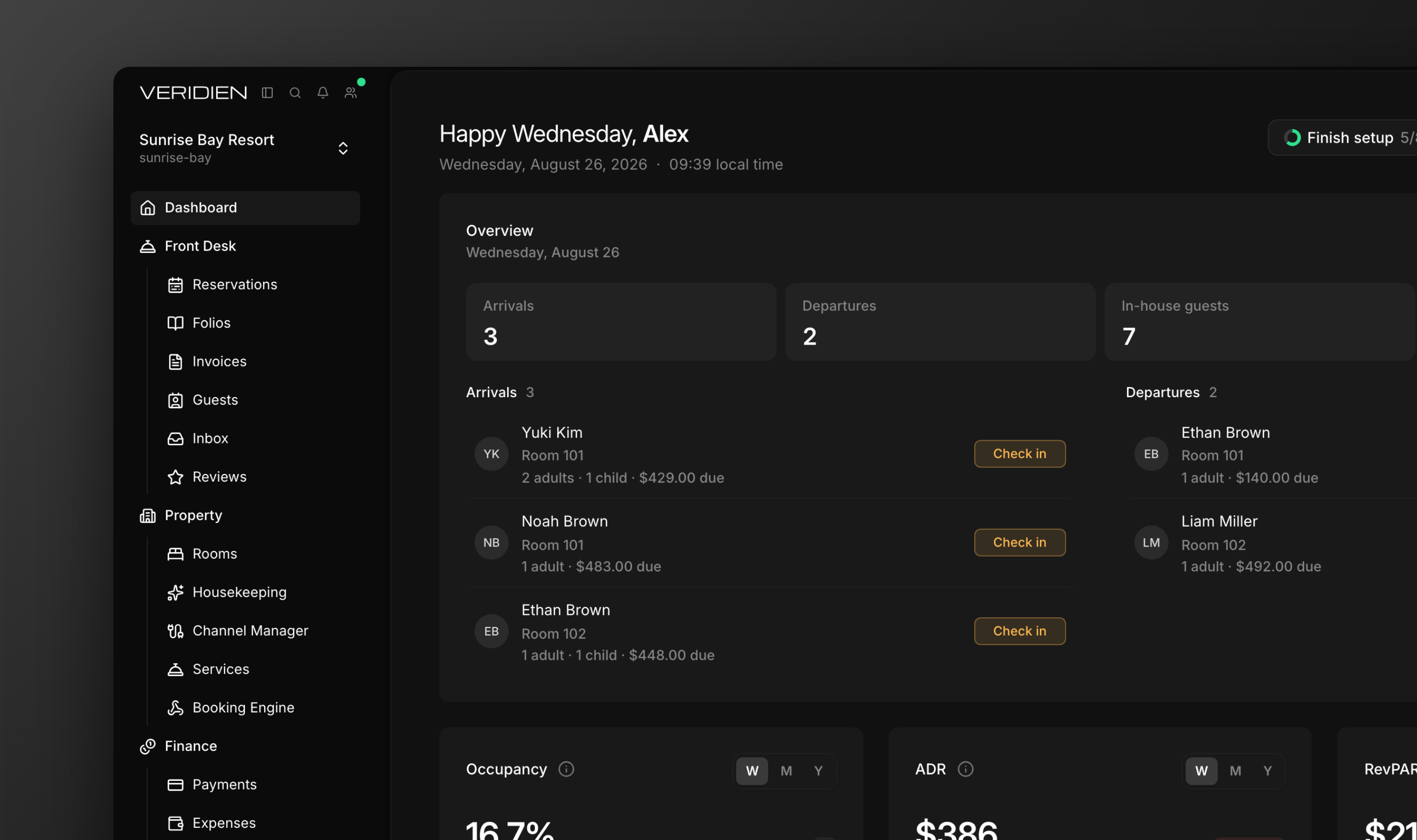Go to Invoices
The height and width of the screenshot is (840, 1417).
259,362
